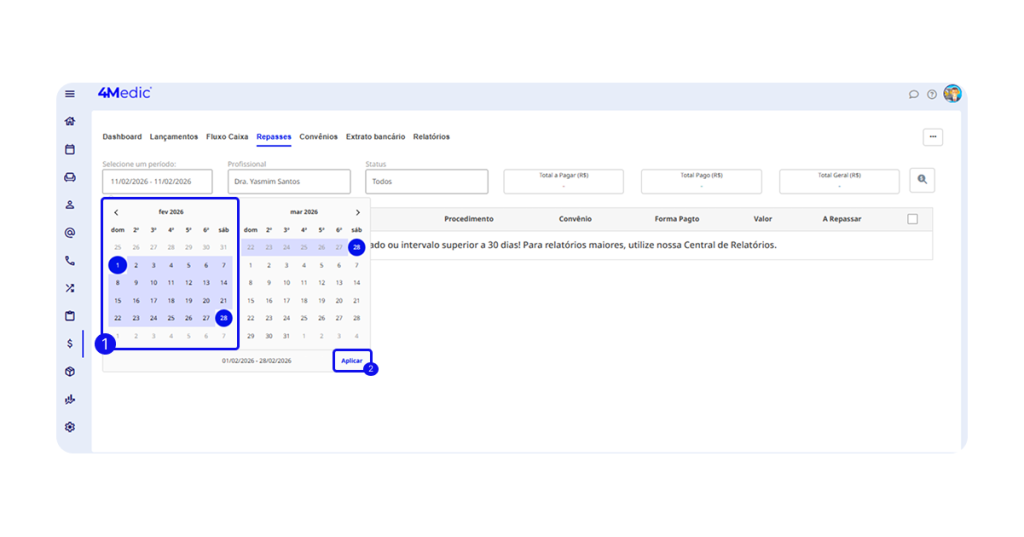The height and width of the screenshot is (537, 1024).
Task: Check the select-all checkbox in table header
Action: (x=912, y=219)
